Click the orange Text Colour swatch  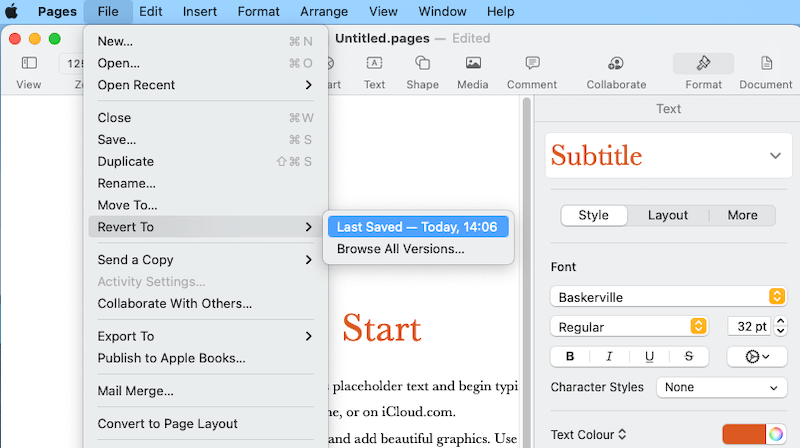744,434
